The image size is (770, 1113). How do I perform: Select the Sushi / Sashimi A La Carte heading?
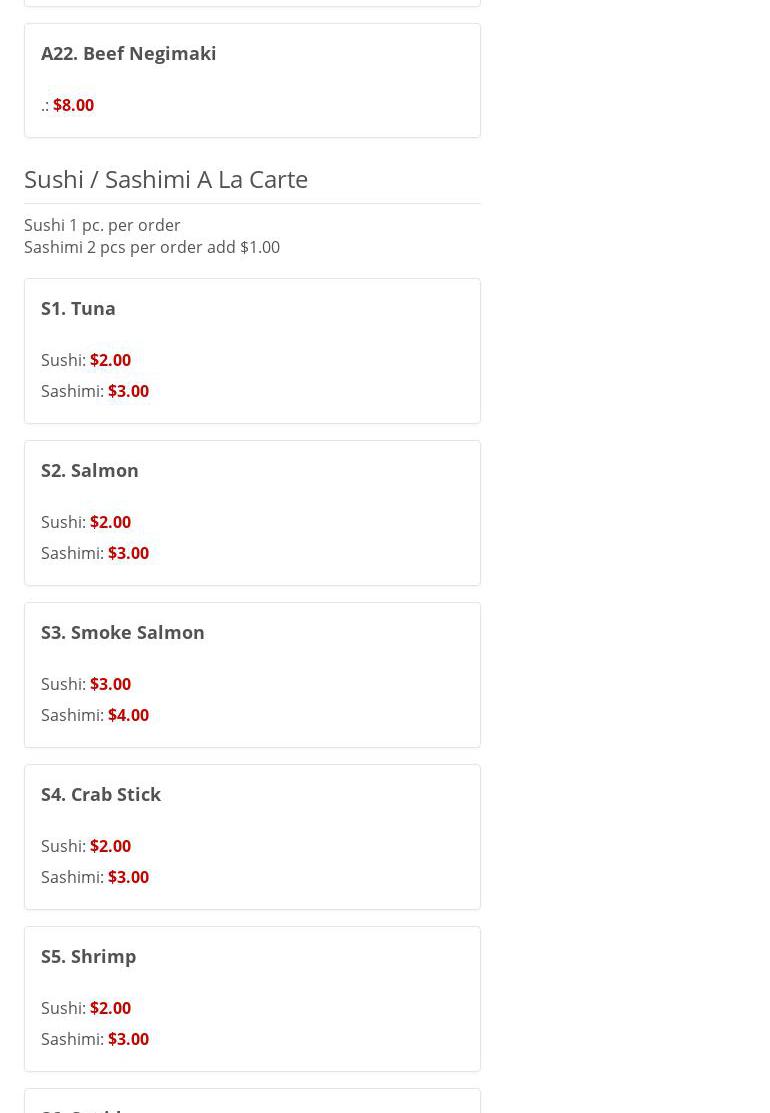point(166,179)
